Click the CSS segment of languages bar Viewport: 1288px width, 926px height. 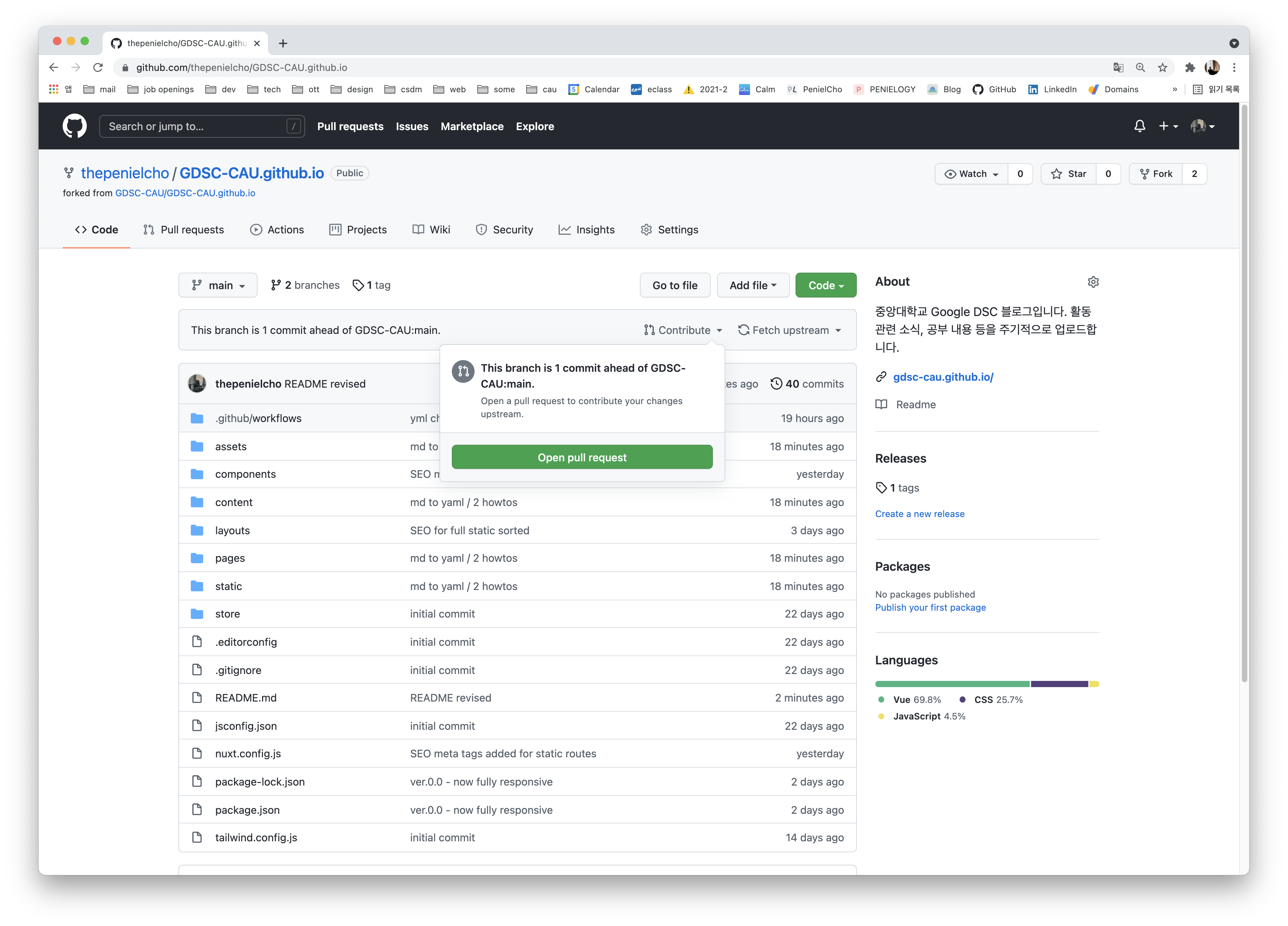(1059, 684)
